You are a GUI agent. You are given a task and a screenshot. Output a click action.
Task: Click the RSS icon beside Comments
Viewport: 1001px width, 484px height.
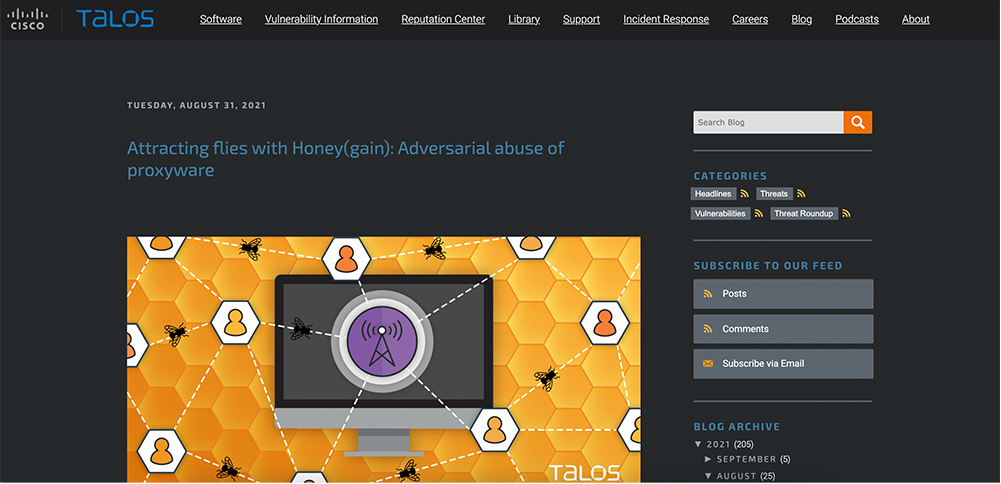707,329
